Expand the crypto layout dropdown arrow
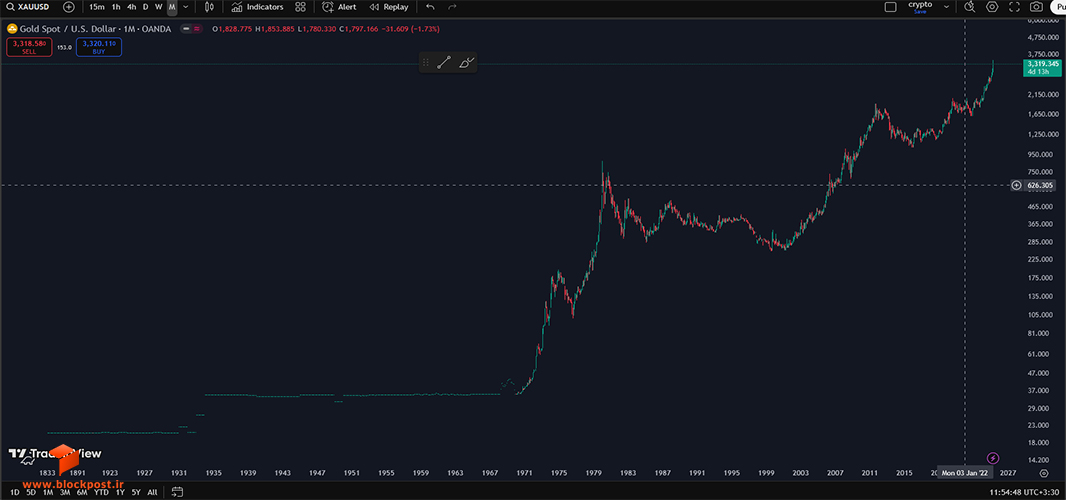1066x500 pixels. (x=946, y=7)
